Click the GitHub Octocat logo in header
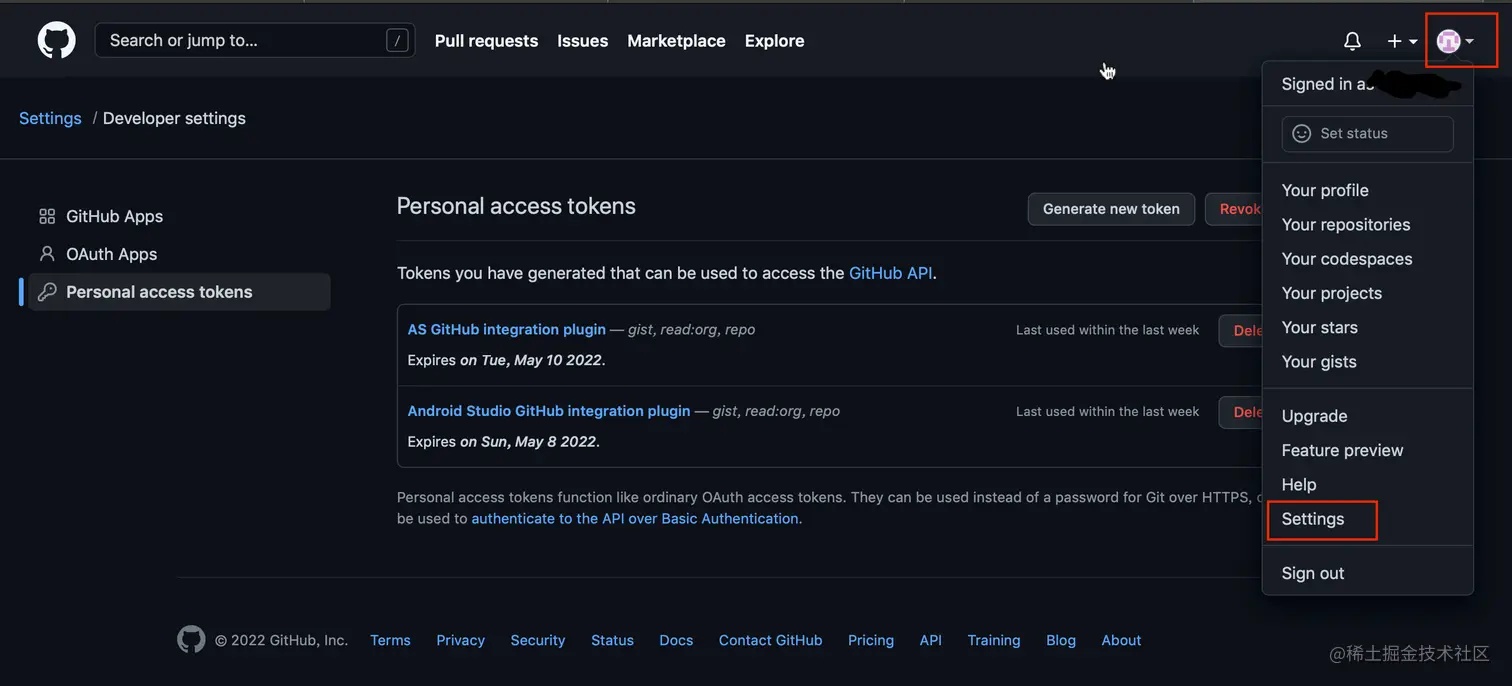Image resolution: width=1512 pixels, height=686 pixels. pyautogui.click(x=57, y=41)
